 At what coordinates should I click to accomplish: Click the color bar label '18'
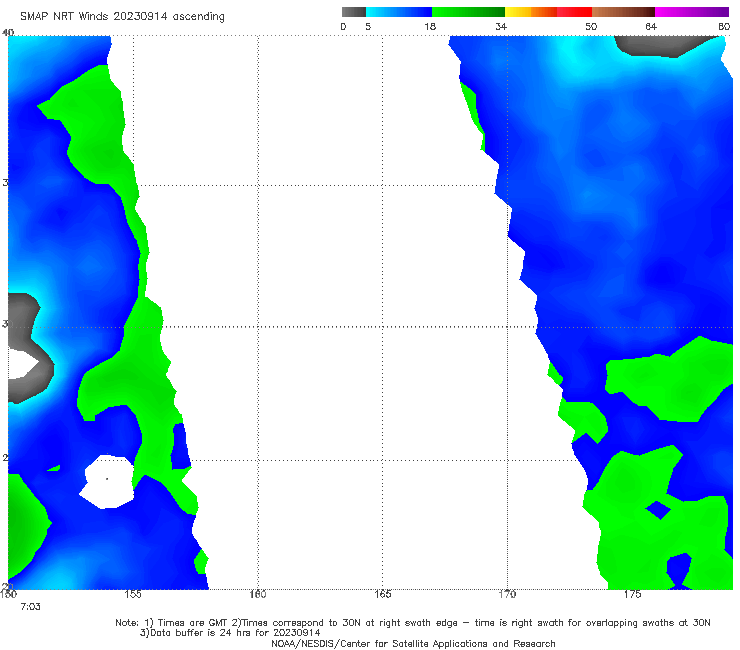[x=430, y=26]
